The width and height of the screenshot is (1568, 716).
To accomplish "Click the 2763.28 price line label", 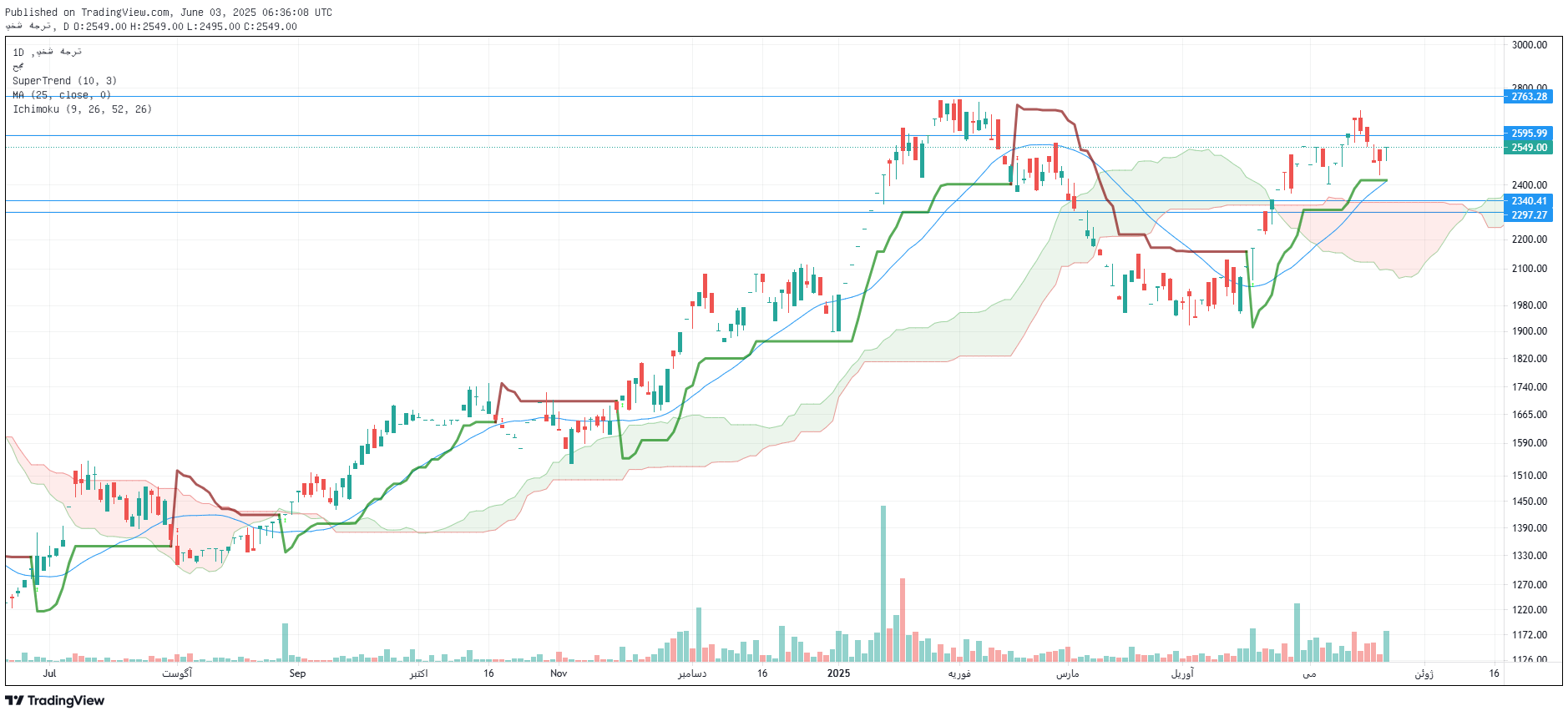I will pos(1529,97).
